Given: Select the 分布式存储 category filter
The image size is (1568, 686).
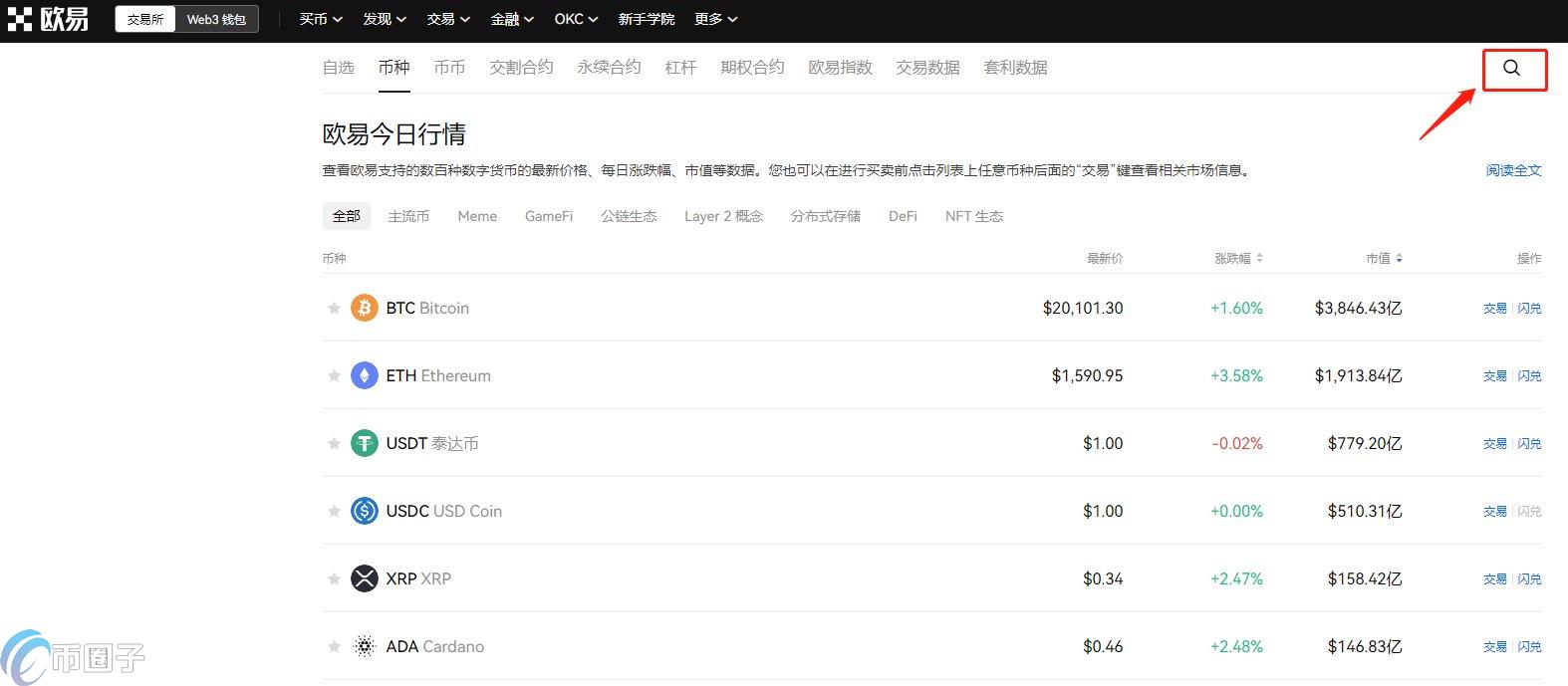Looking at the screenshot, I should (826, 216).
